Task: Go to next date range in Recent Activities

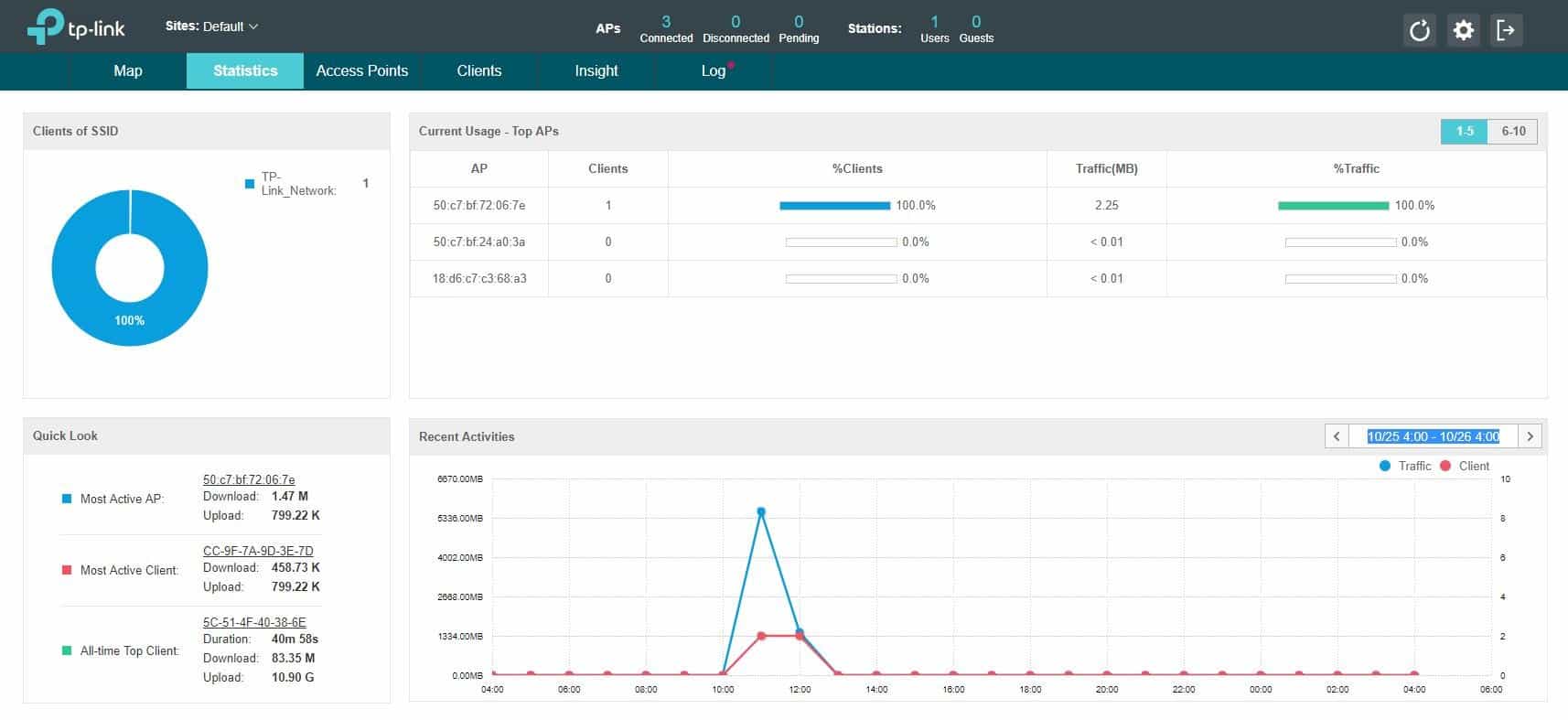Action: click(1530, 436)
